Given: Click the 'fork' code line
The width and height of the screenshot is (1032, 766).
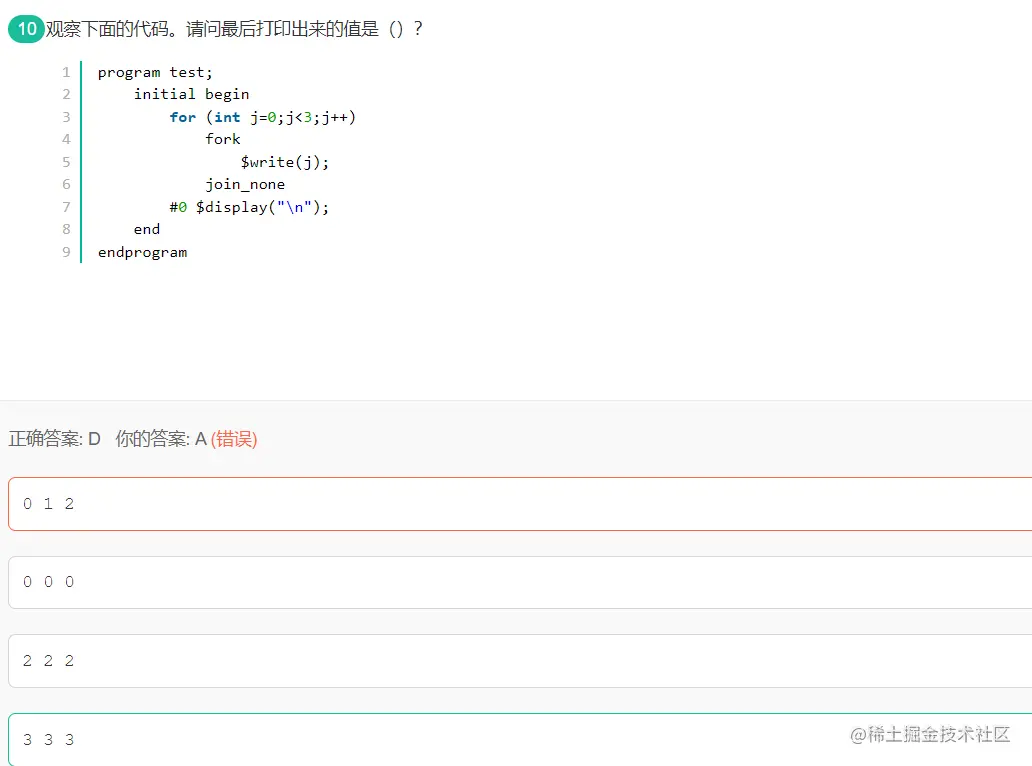Looking at the screenshot, I should point(222,139).
